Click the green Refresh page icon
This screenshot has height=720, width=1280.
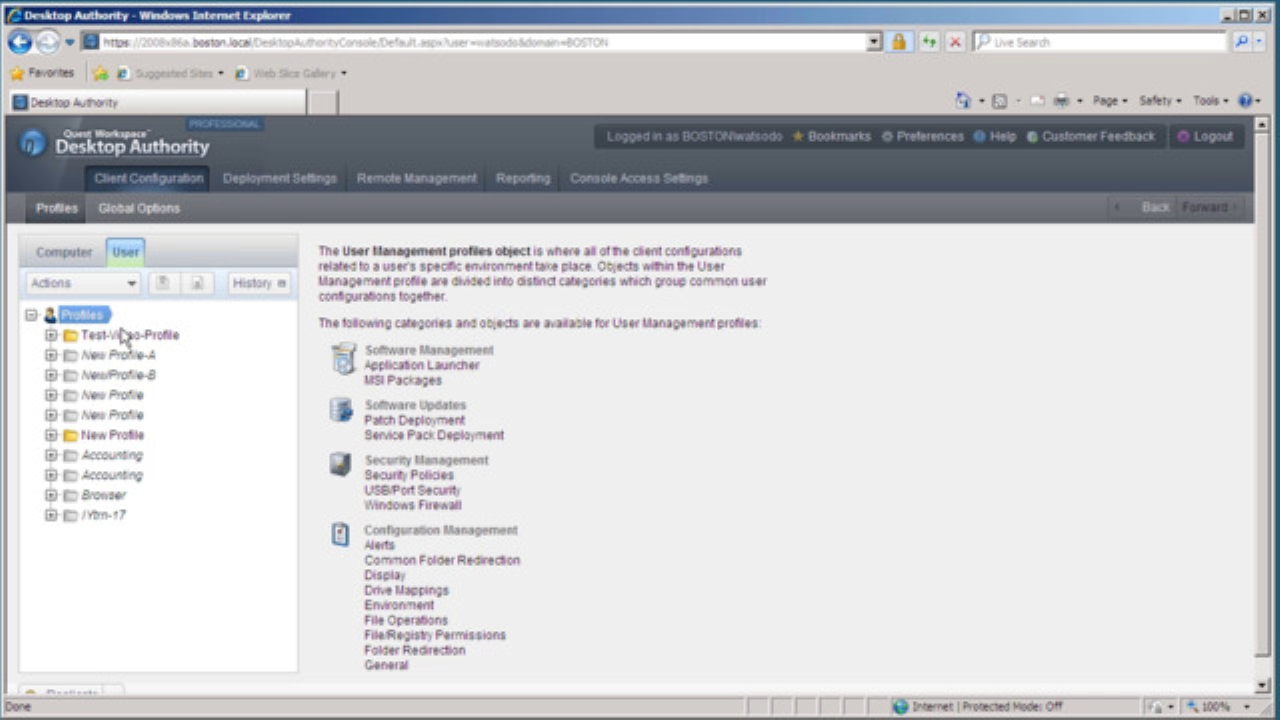[929, 42]
